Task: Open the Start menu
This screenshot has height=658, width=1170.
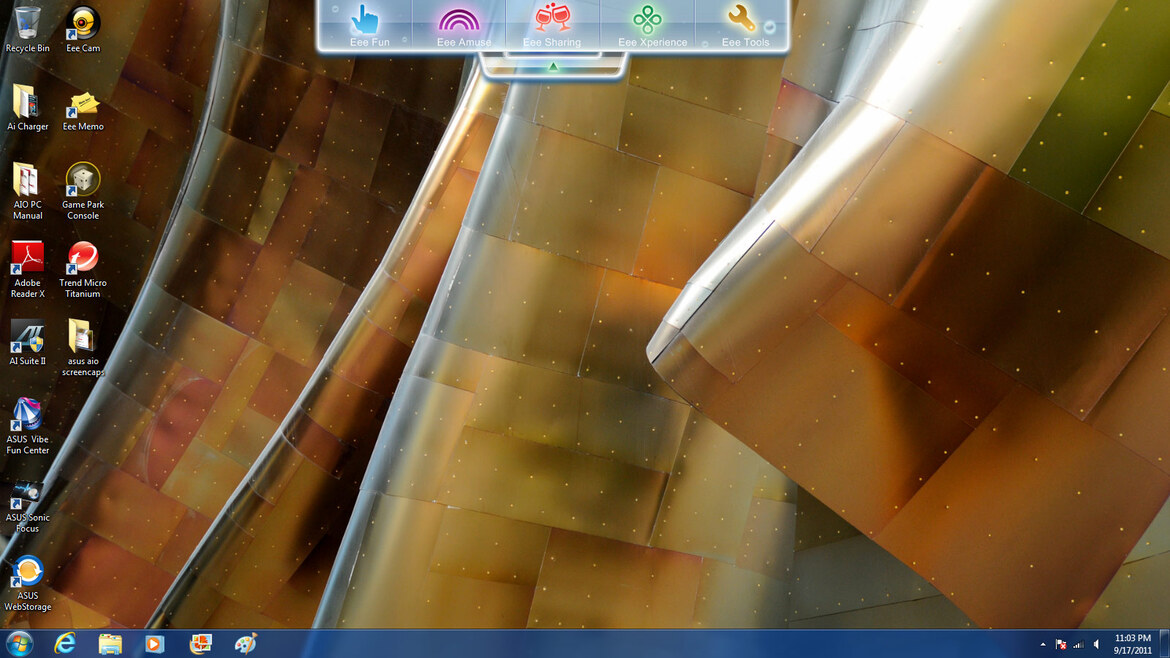Action: [x=20, y=644]
